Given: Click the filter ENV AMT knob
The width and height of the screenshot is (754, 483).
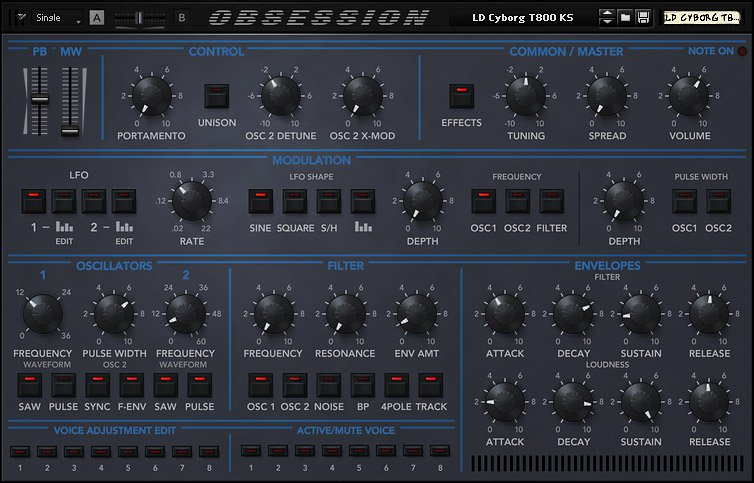Looking at the screenshot, I should [417, 314].
